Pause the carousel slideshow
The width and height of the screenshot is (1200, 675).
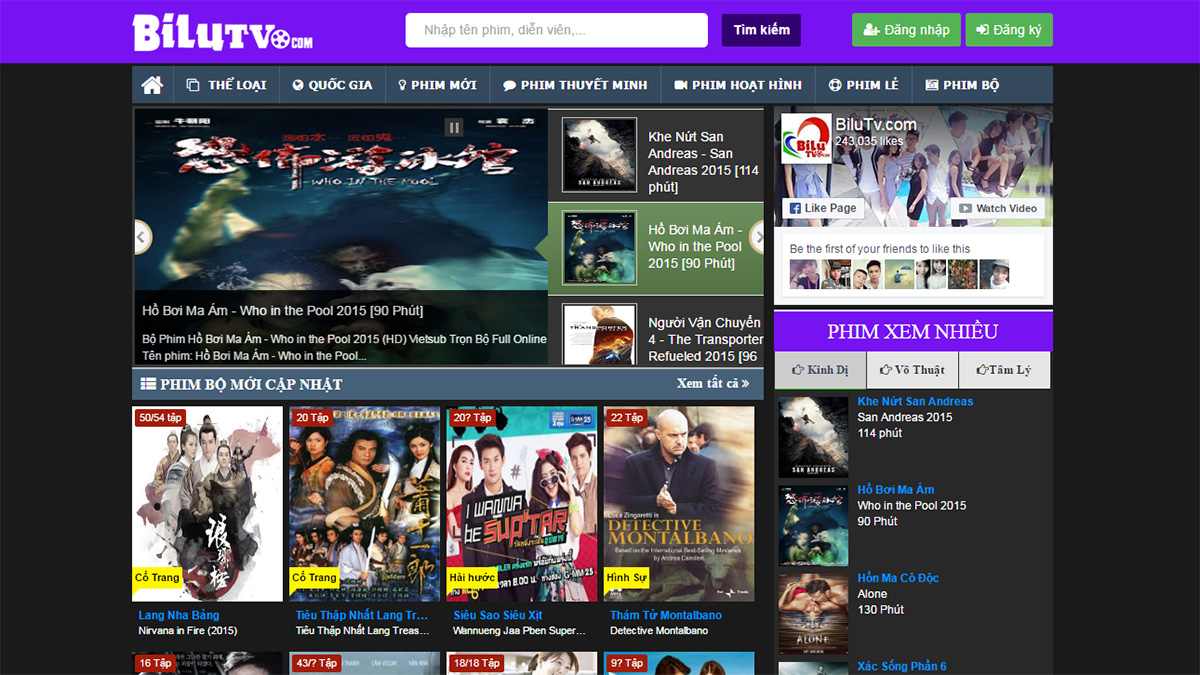(455, 127)
